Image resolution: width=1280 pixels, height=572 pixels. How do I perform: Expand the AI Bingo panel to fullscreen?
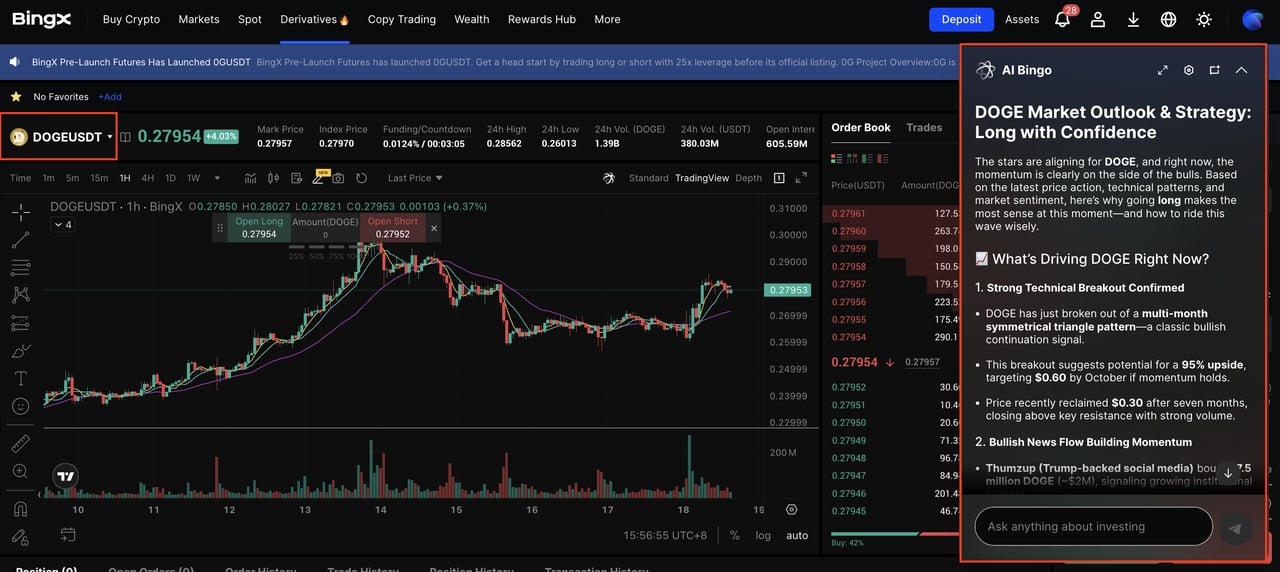1163,70
